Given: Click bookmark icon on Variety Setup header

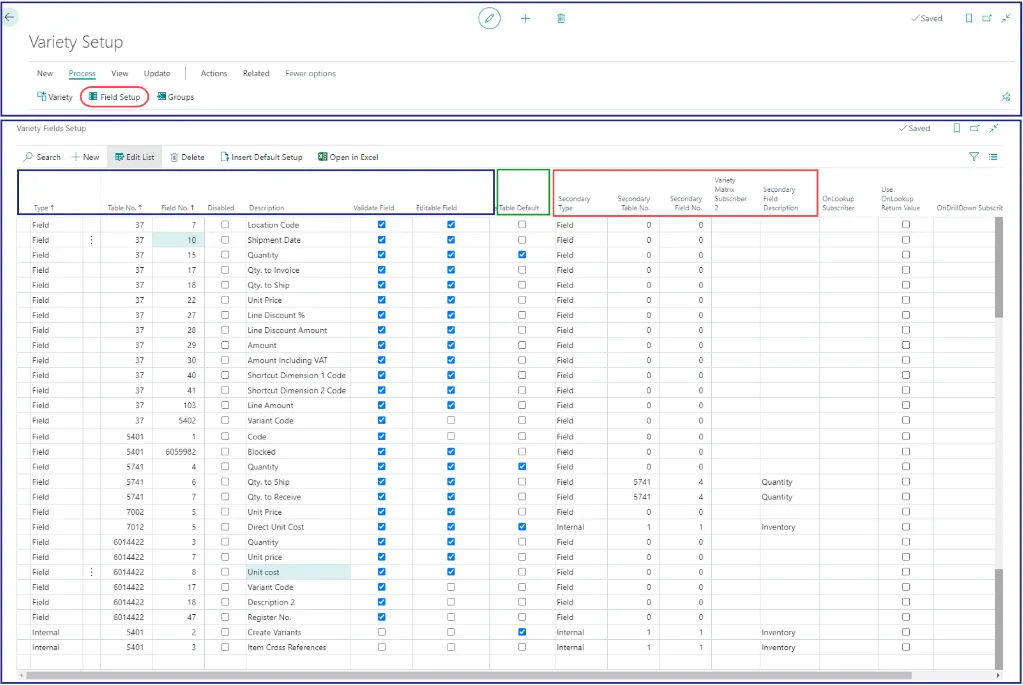Looking at the screenshot, I should (969, 18).
